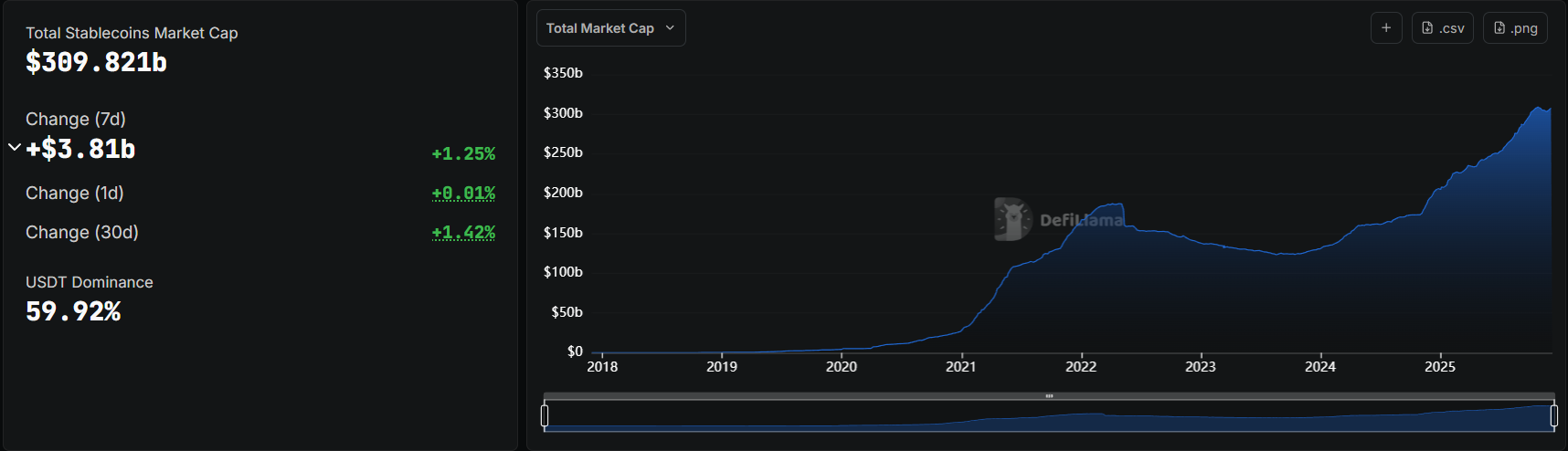
Task: Click the +1.42% thirty-day change value
Action: 463,233
